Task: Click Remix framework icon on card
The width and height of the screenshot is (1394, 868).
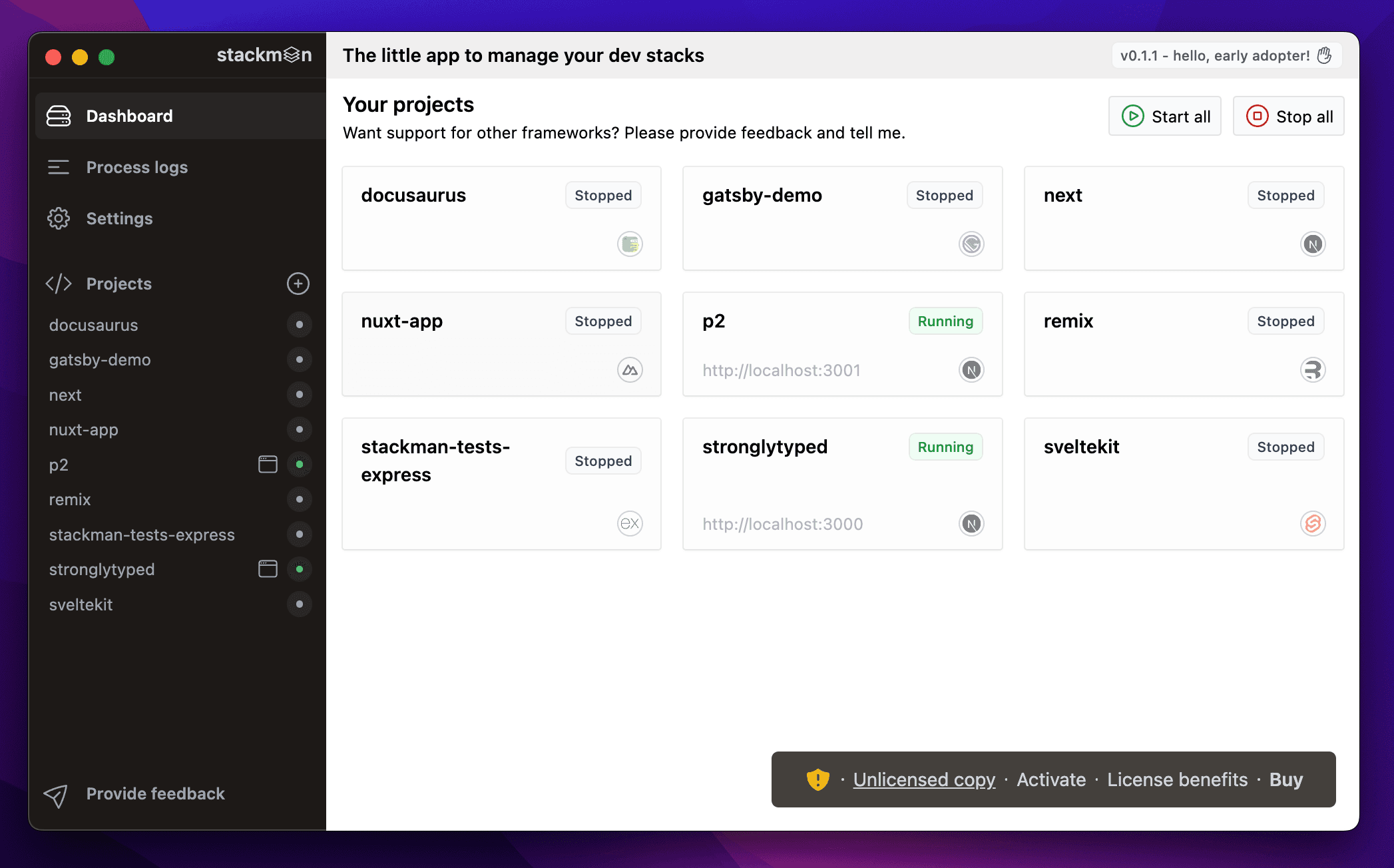Action: click(1313, 370)
